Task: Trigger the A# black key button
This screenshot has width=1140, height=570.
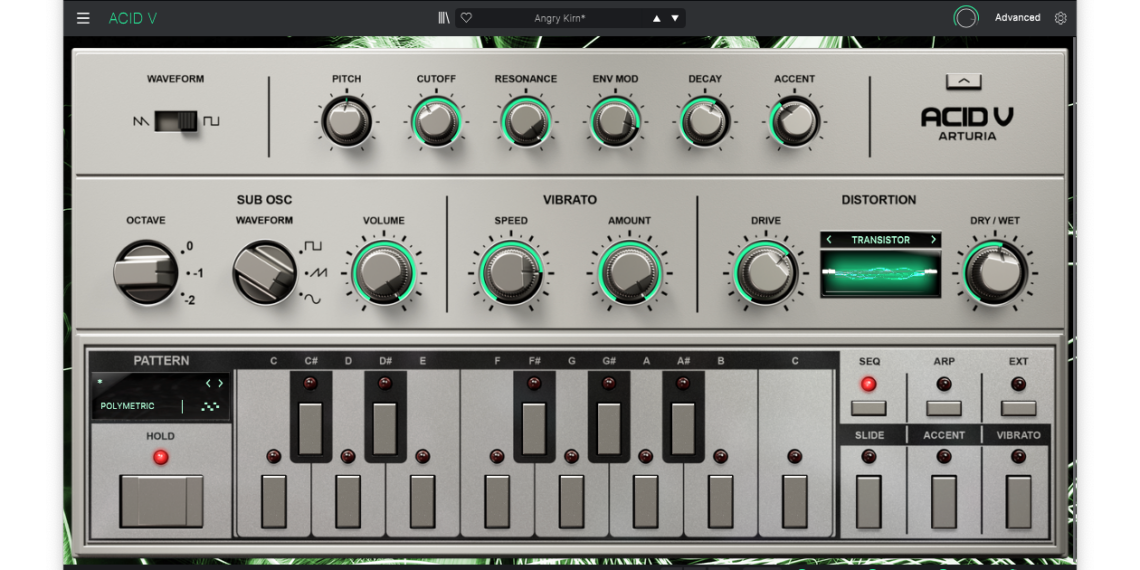Action: click(683, 428)
